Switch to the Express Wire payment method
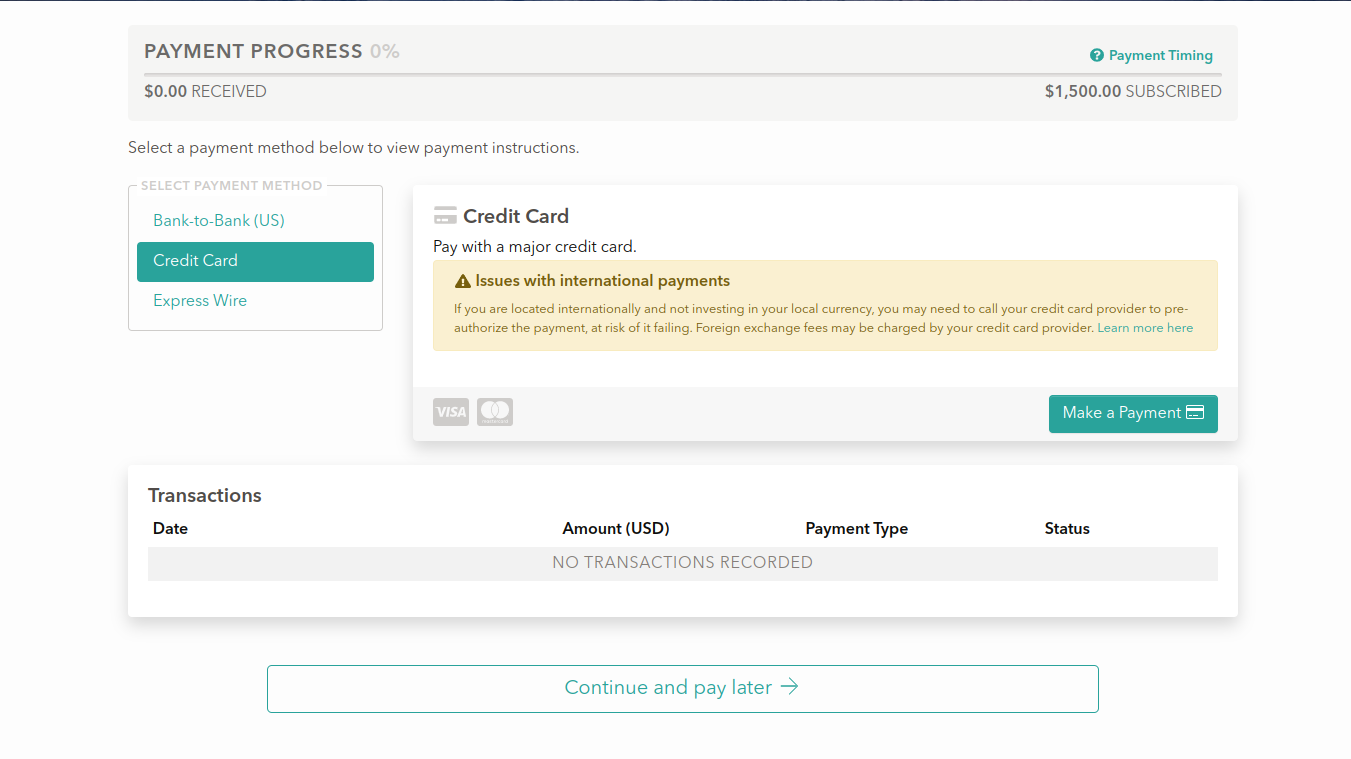Viewport: 1351px width, 759px height. click(200, 300)
